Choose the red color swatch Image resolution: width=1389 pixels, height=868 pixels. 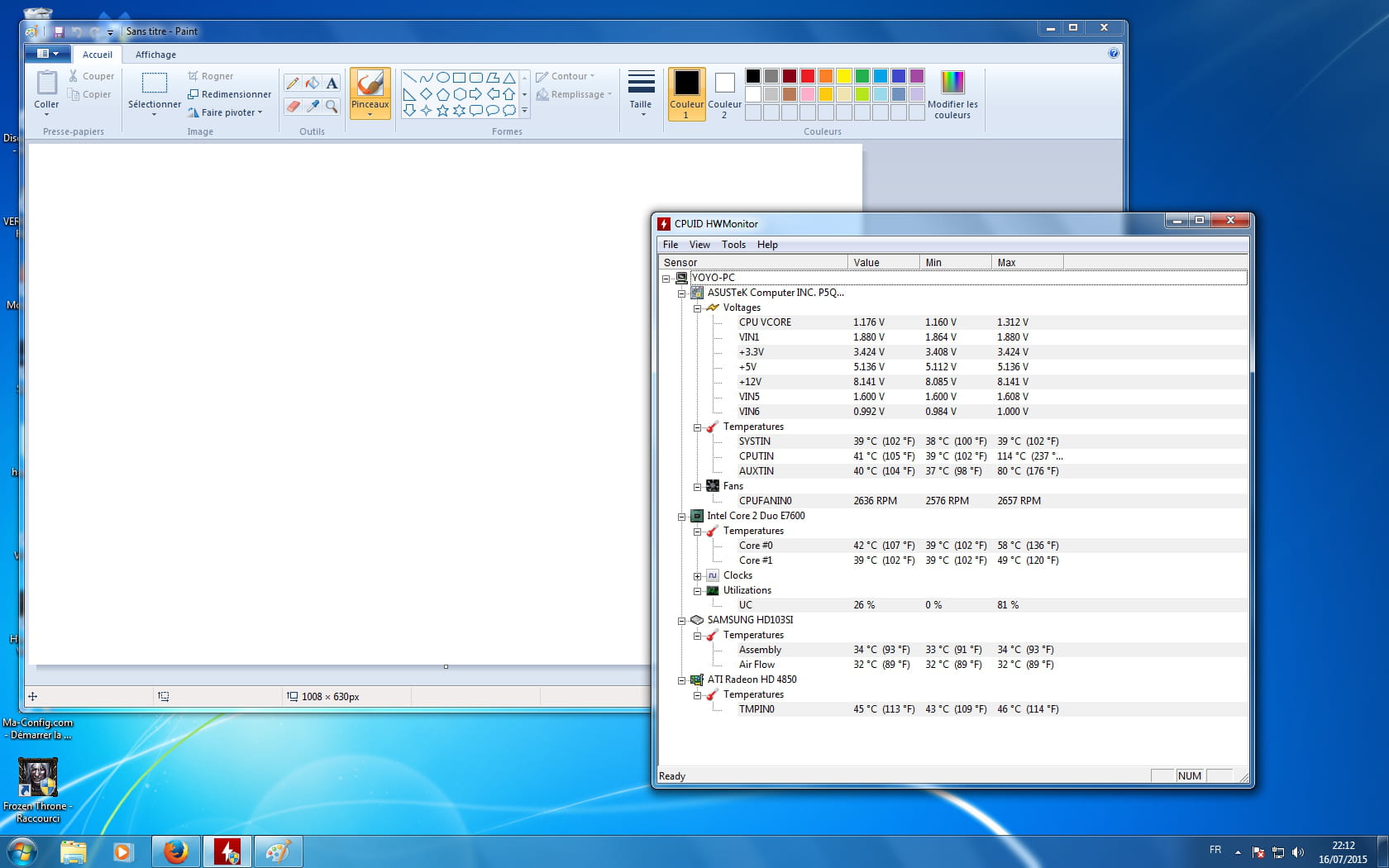[x=808, y=76]
